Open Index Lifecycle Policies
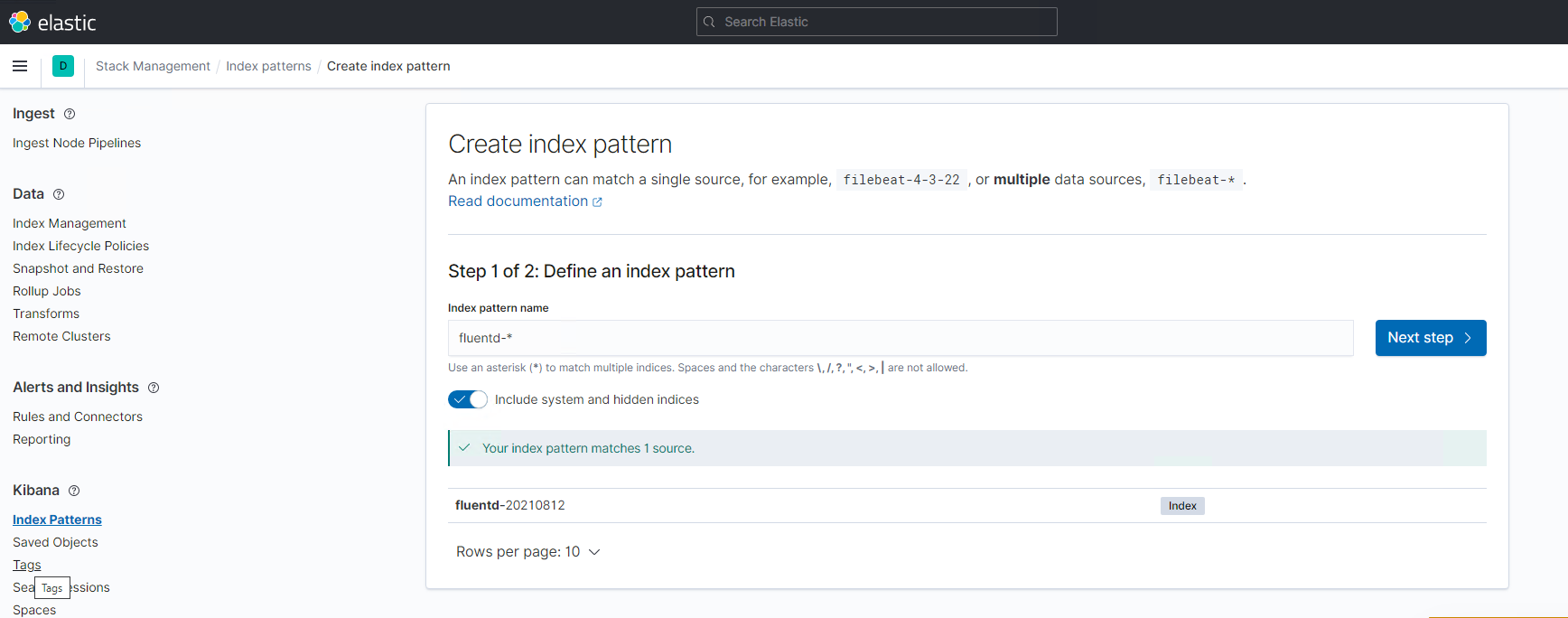Viewport: 1568px width, 618px height. (x=81, y=246)
